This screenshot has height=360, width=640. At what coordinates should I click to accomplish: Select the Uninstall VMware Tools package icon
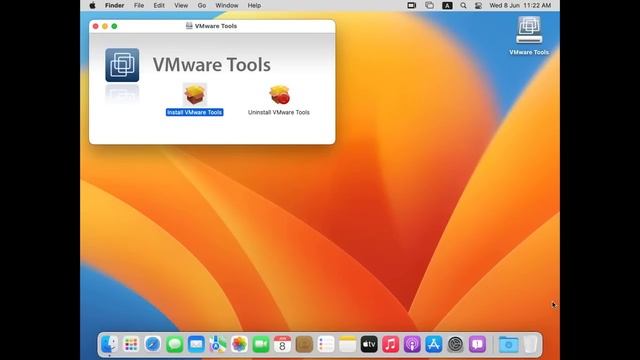pos(279,95)
